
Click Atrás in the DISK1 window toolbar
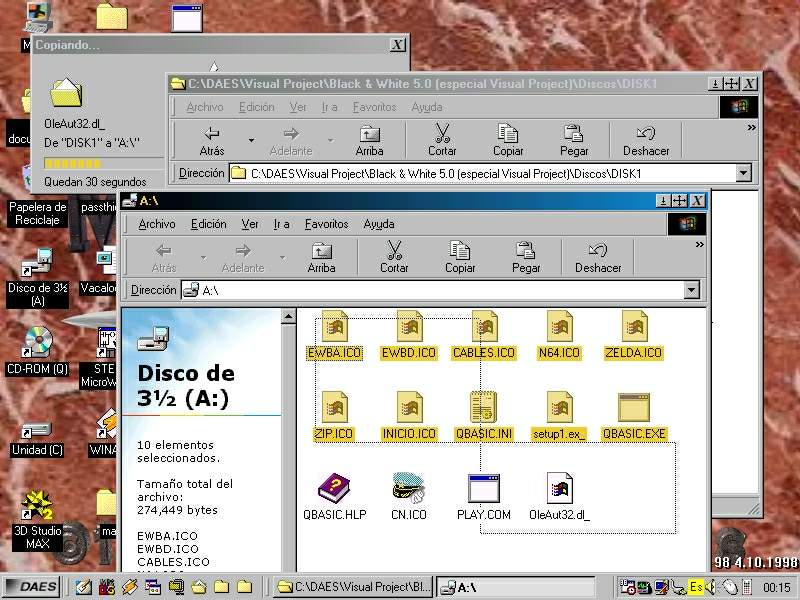[x=212, y=141]
